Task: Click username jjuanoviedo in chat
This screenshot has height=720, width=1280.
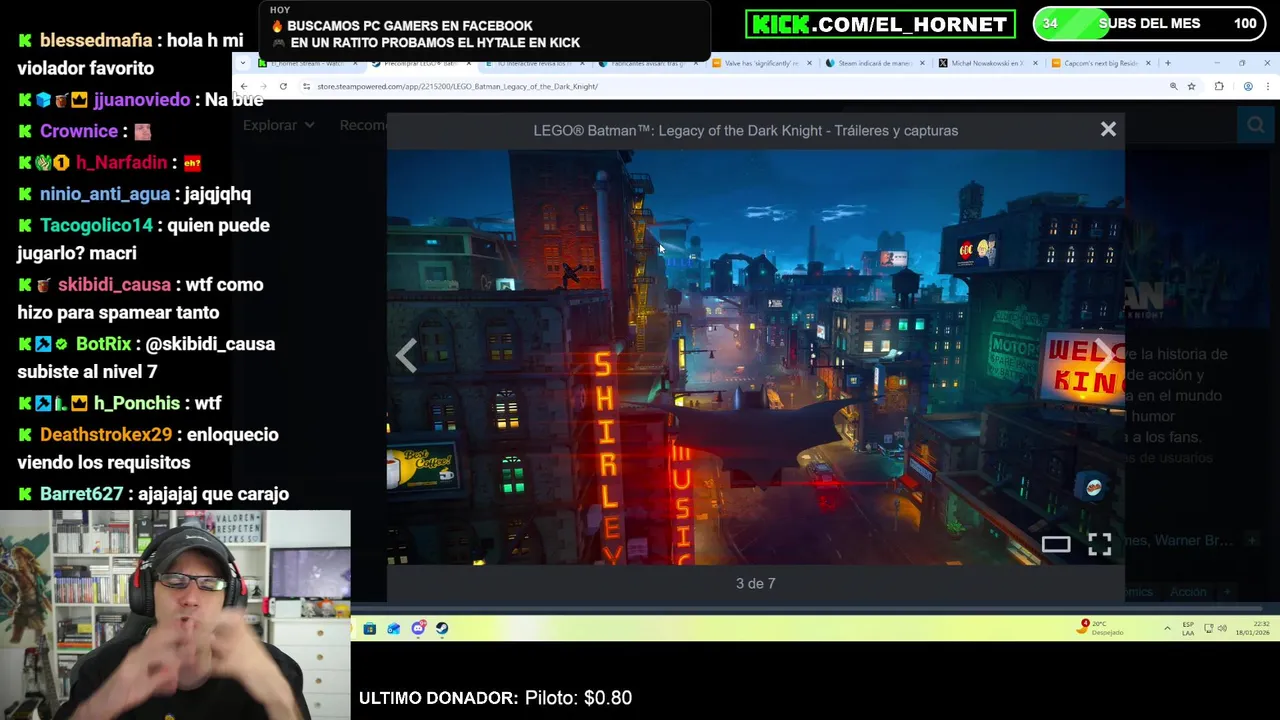Action: pyautogui.click(x=142, y=99)
